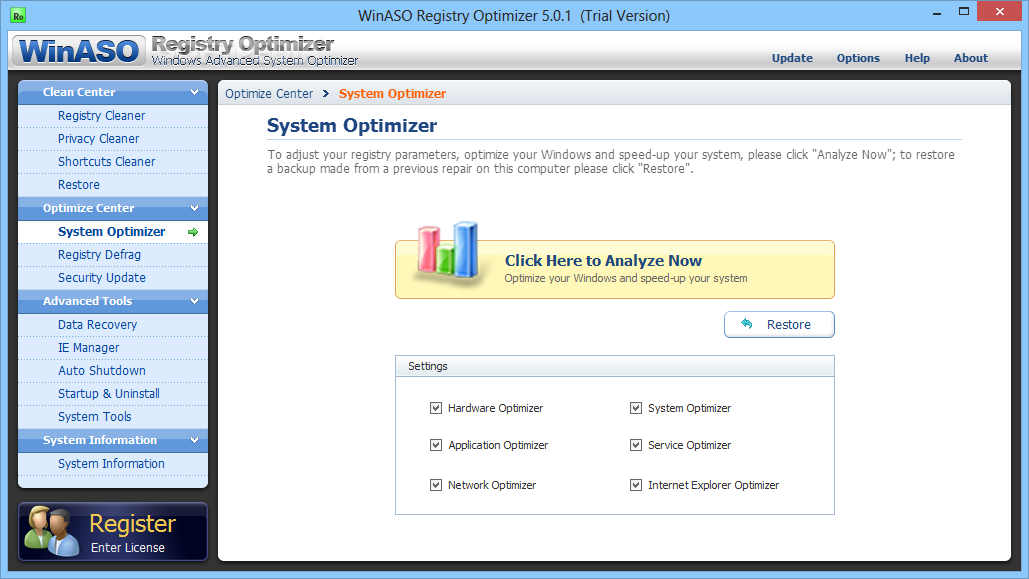This screenshot has height=579, width=1029.
Task: Open Registry Defrag
Action: pyautogui.click(x=113, y=255)
